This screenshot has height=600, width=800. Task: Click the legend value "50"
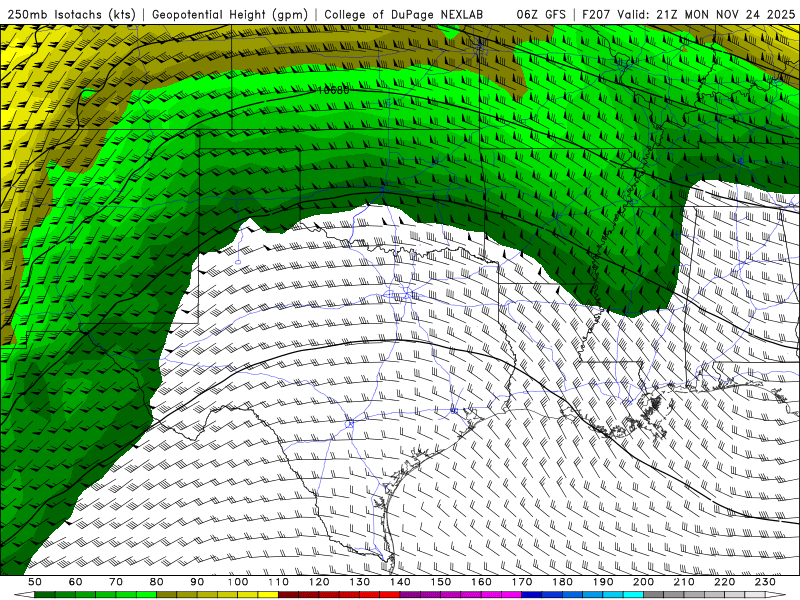click(35, 582)
